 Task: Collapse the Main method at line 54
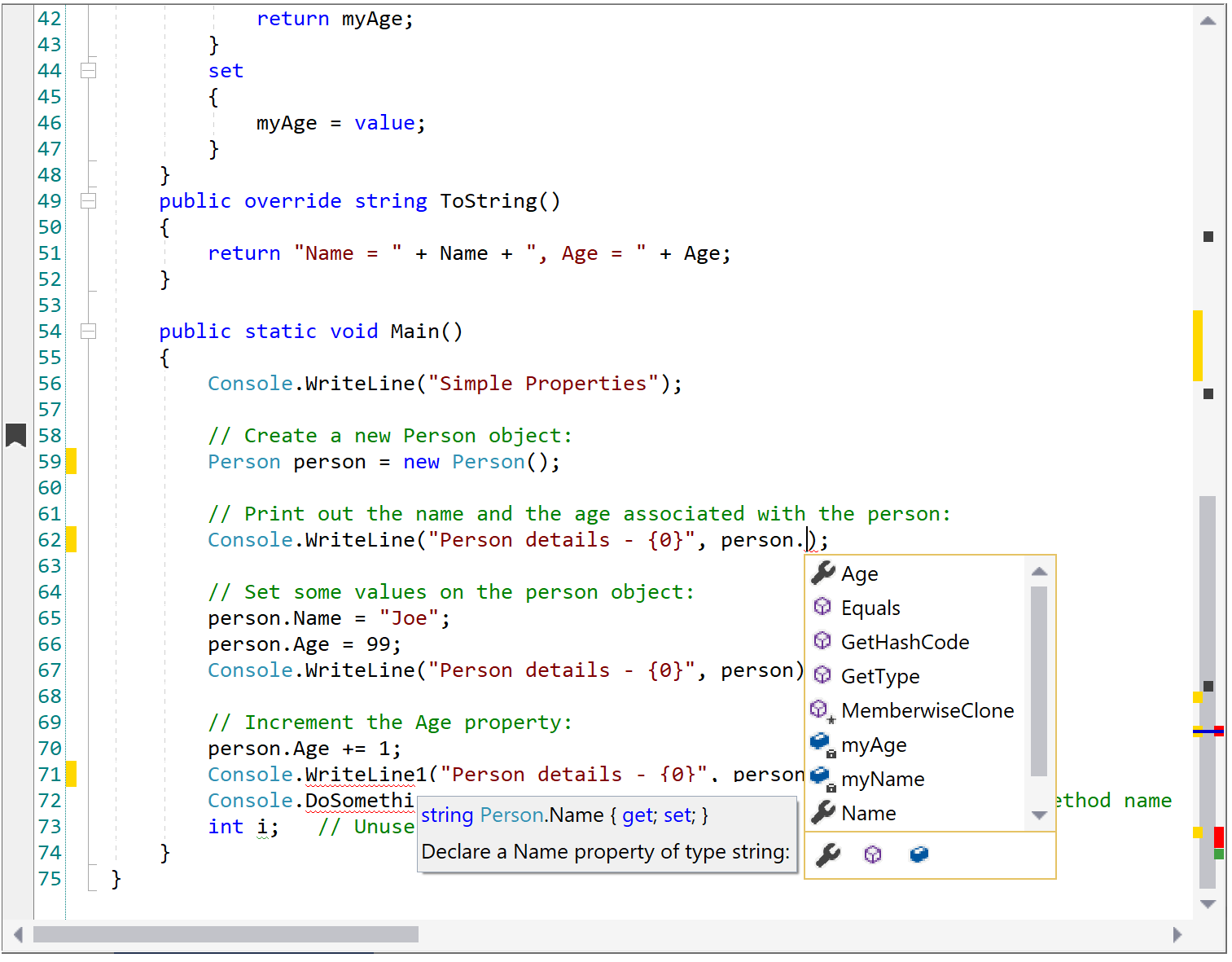tap(88, 331)
